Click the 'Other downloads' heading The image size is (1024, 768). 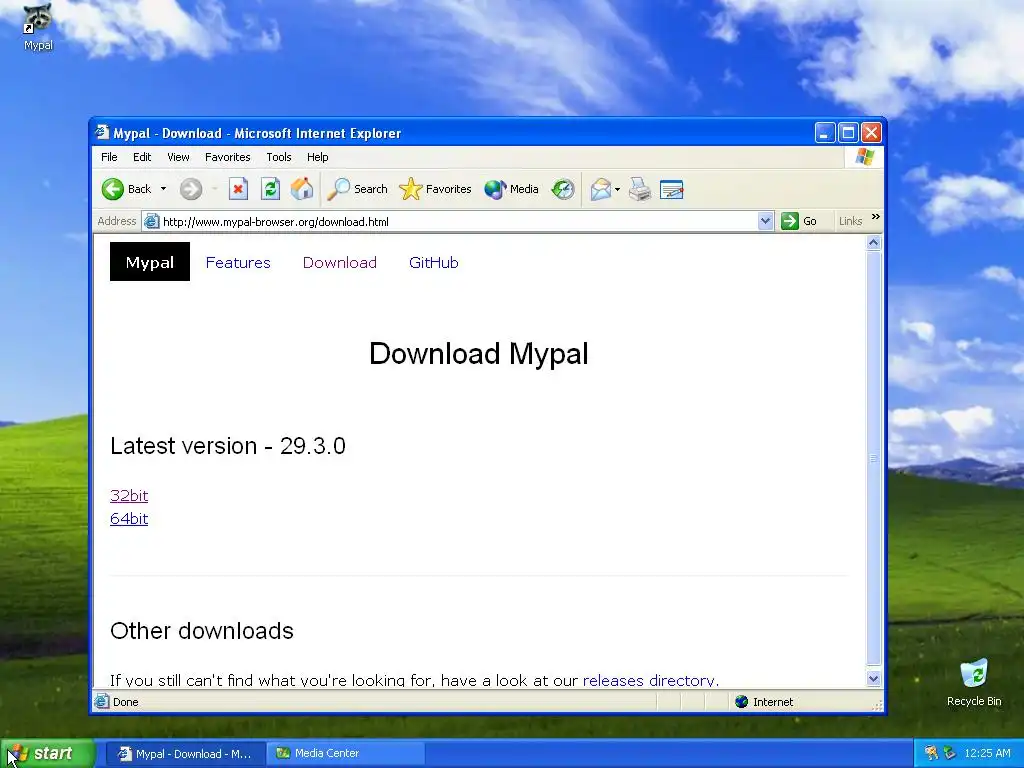click(x=202, y=631)
